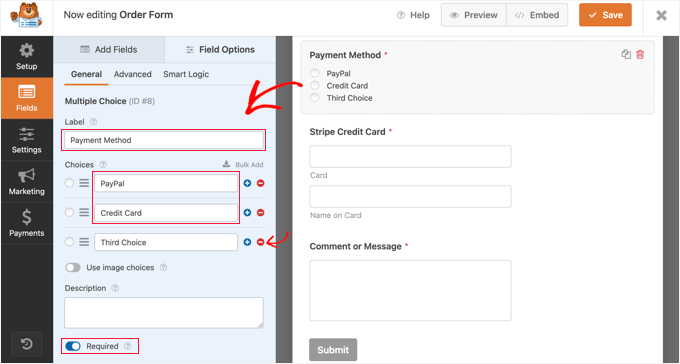Remove the Credit Card choice

(x=260, y=213)
